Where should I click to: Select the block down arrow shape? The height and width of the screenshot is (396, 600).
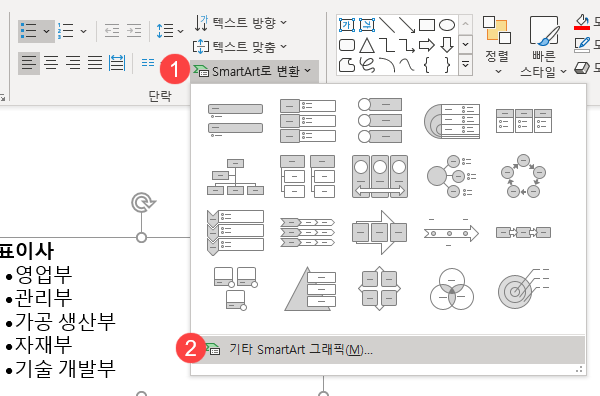tap(447, 45)
